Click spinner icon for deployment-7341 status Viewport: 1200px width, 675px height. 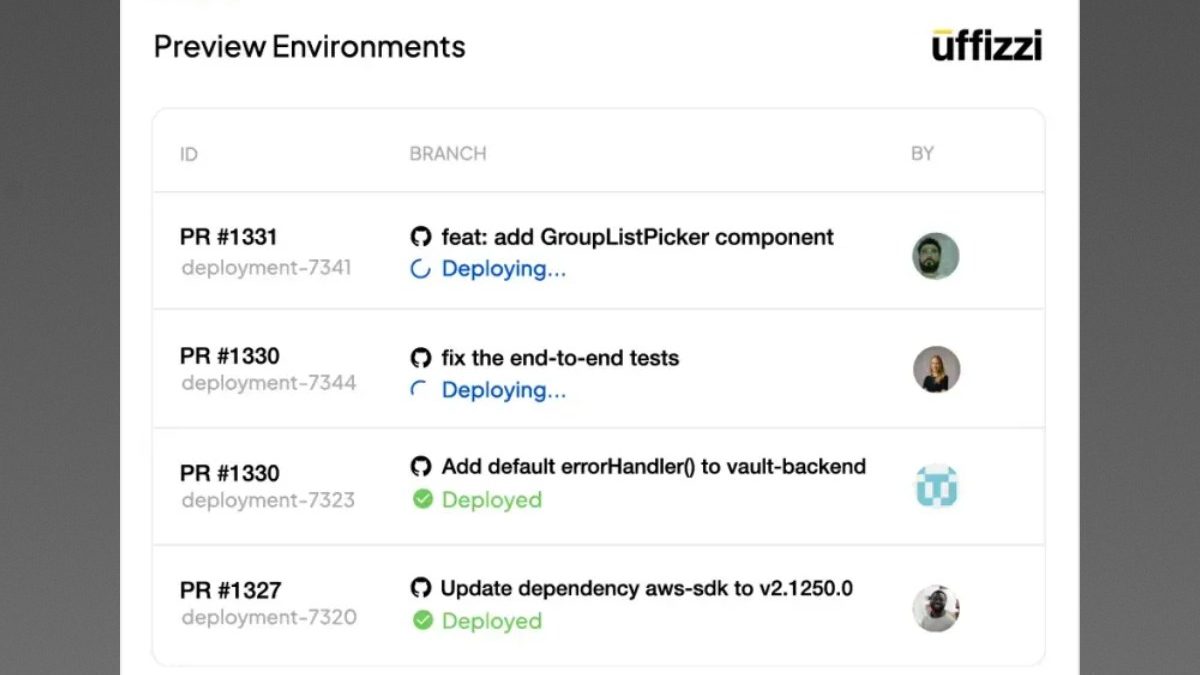[x=421, y=269]
